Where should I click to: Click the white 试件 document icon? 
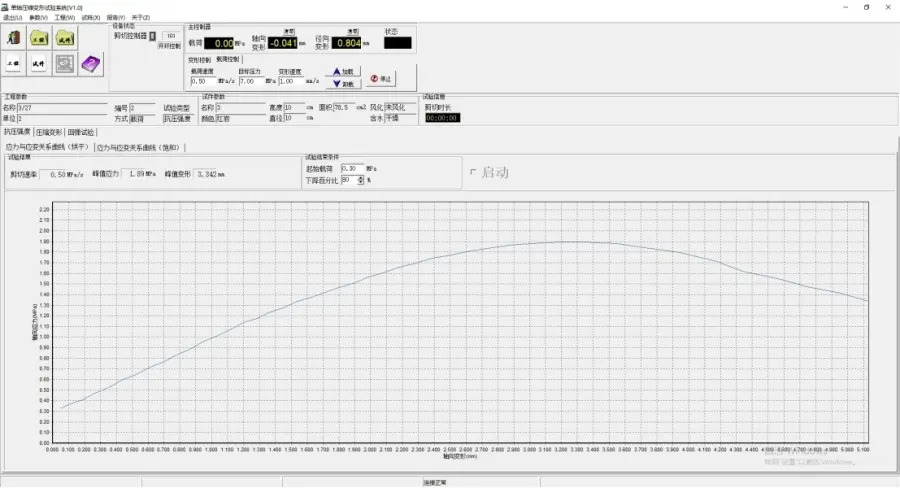[x=38, y=64]
